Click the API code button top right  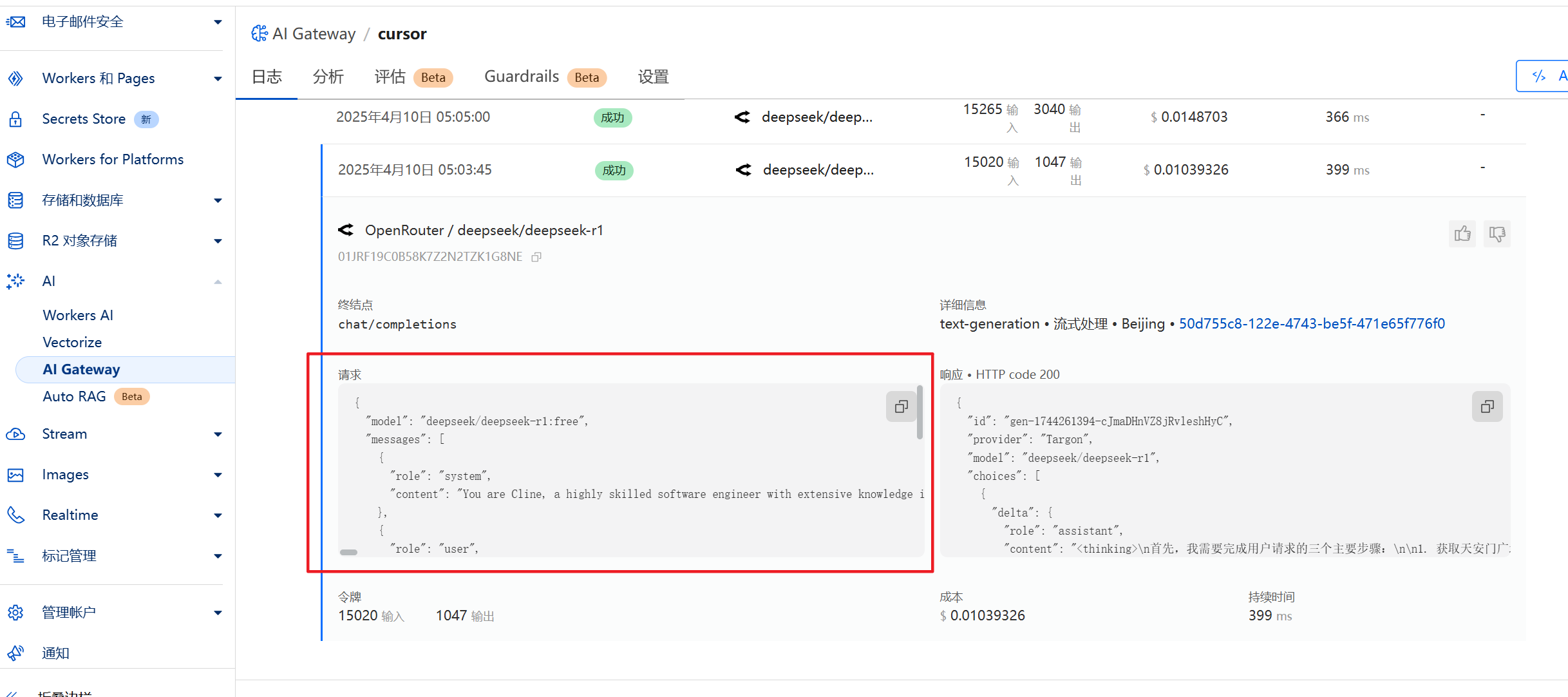tap(1542, 77)
